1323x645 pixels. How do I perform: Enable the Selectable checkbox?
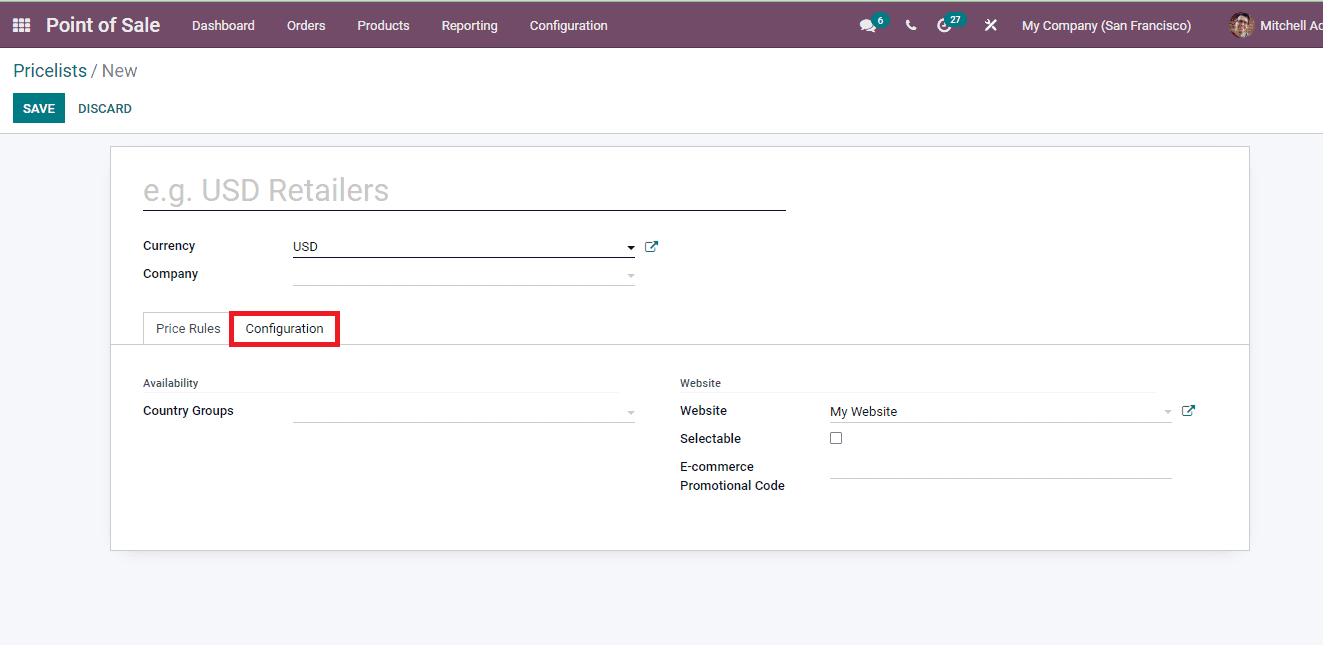(x=836, y=438)
